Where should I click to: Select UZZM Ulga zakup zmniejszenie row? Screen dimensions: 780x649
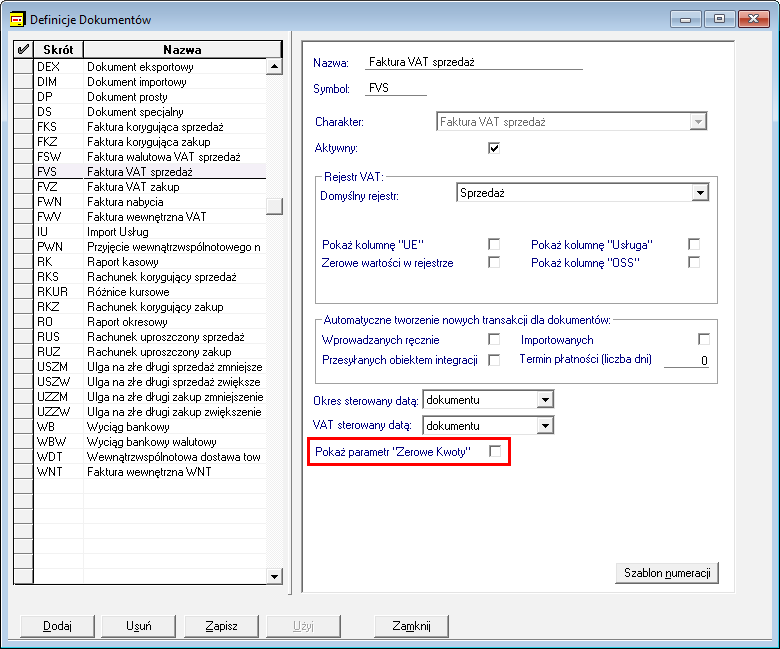pyautogui.click(x=150, y=396)
